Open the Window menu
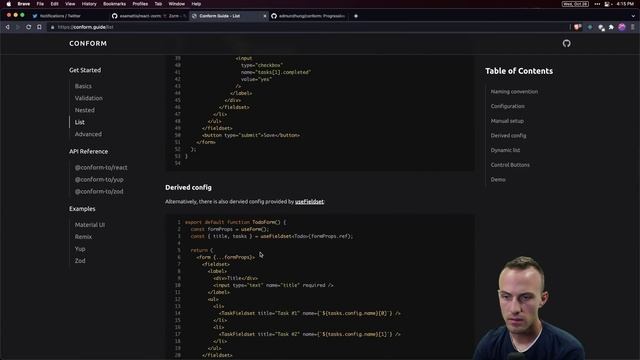 177,4
